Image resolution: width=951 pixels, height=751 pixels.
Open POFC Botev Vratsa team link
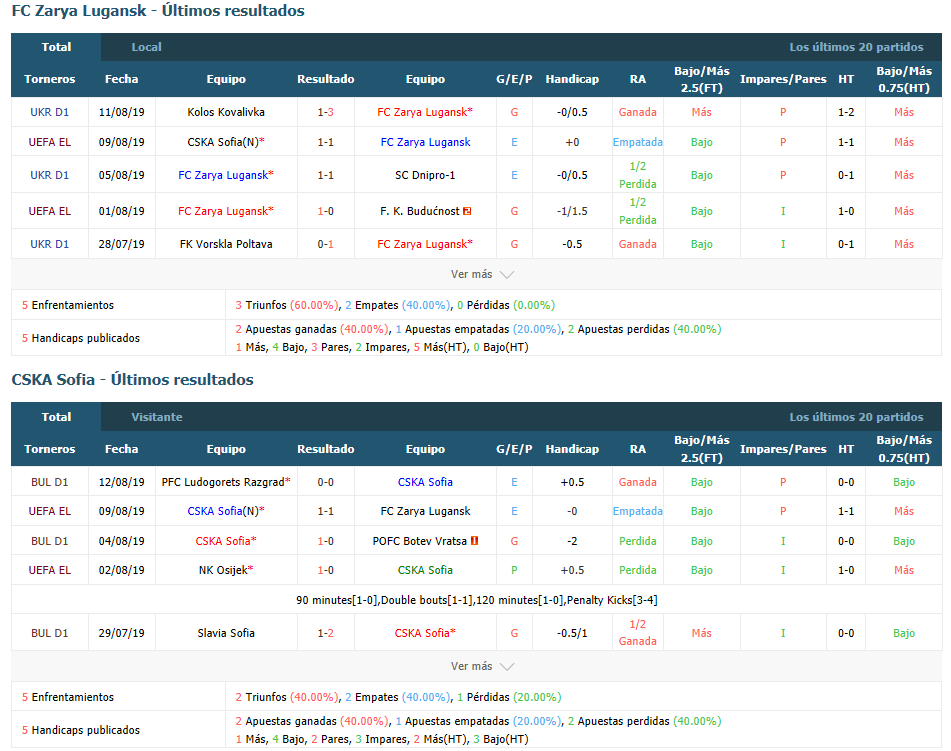tap(420, 541)
